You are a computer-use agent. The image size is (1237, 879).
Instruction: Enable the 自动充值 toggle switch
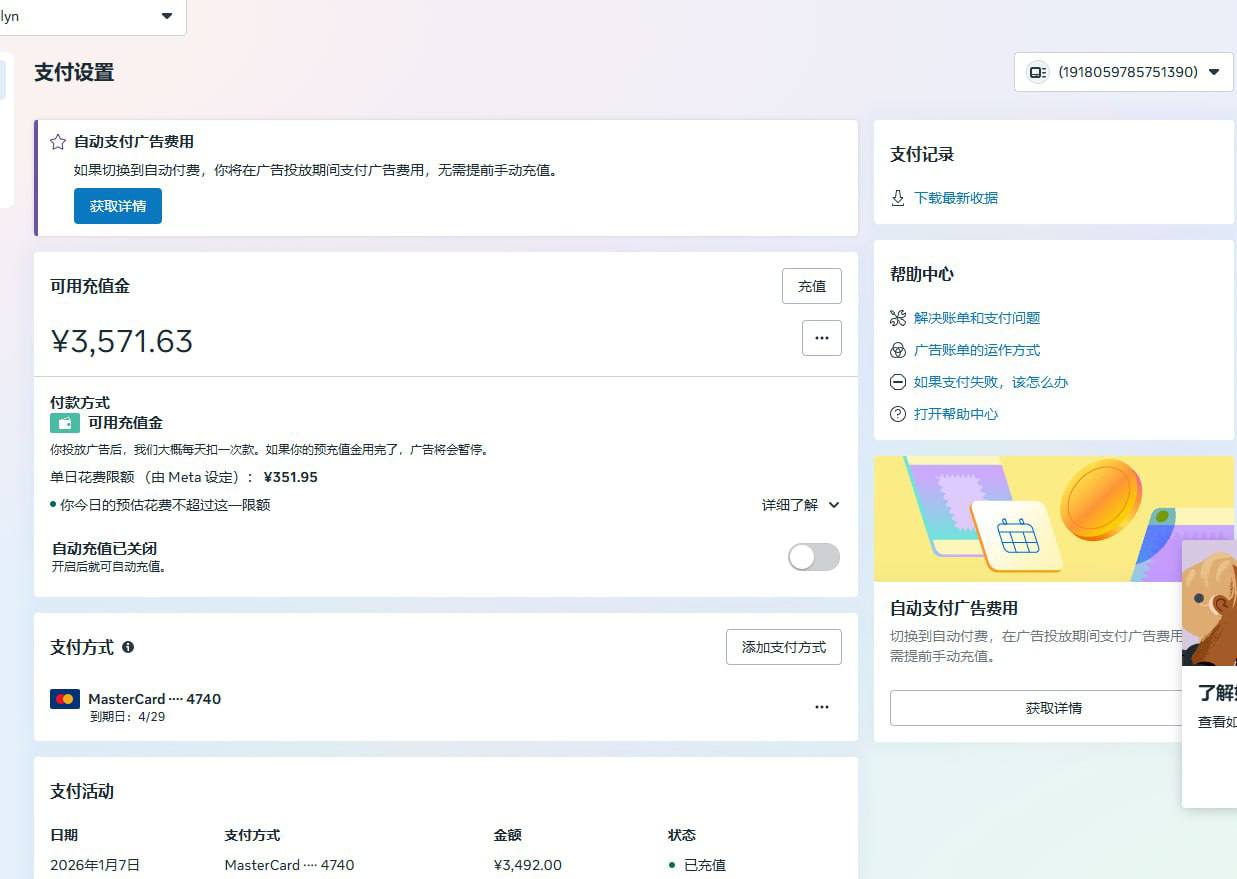tap(813, 557)
